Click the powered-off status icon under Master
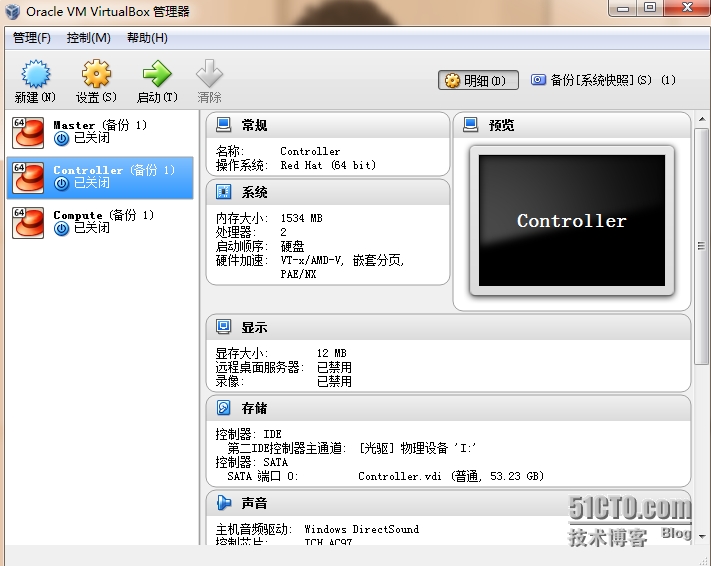The width and height of the screenshot is (711, 566). [x=61, y=139]
